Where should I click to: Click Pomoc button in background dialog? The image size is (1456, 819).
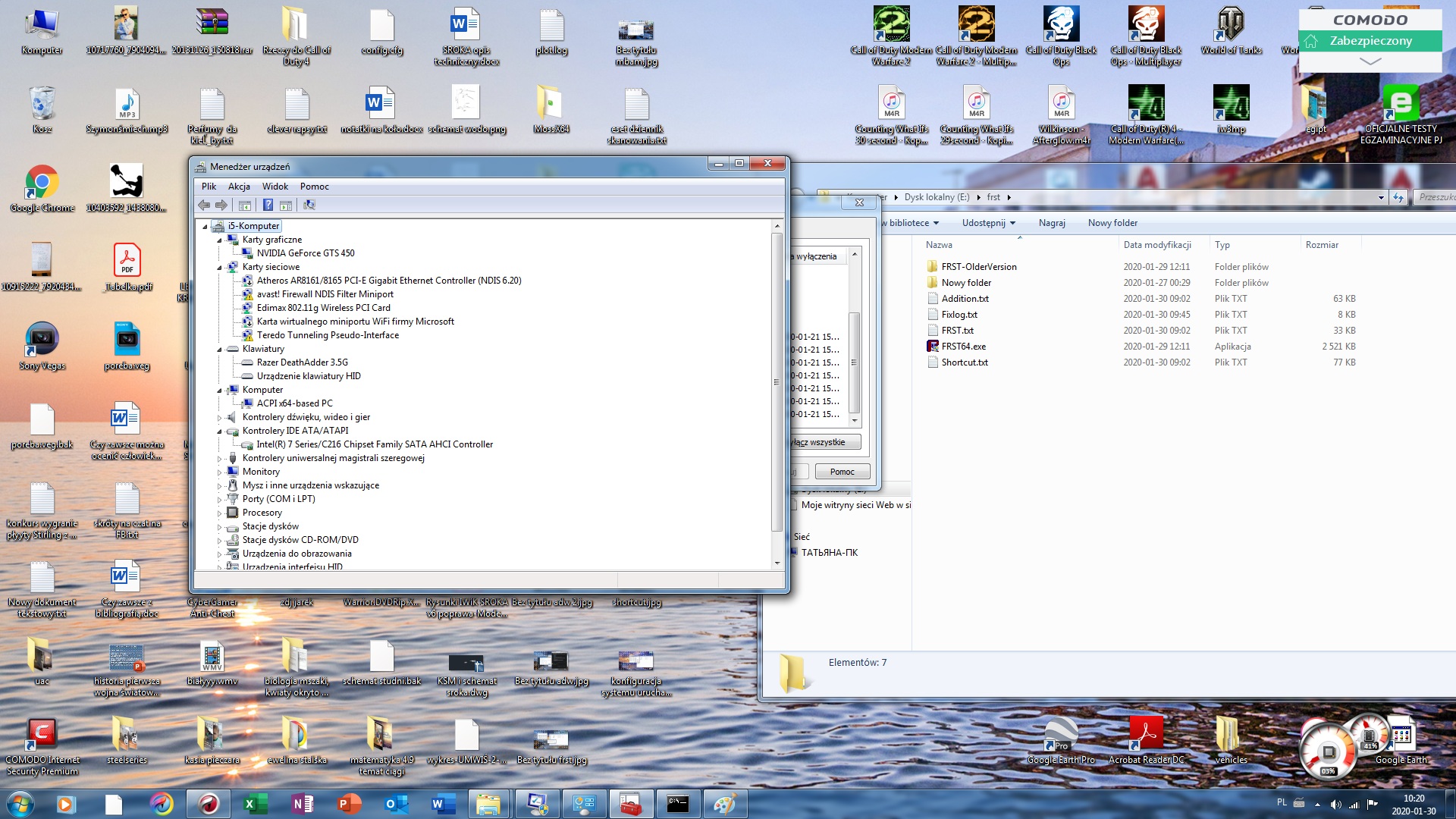click(x=842, y=472)
